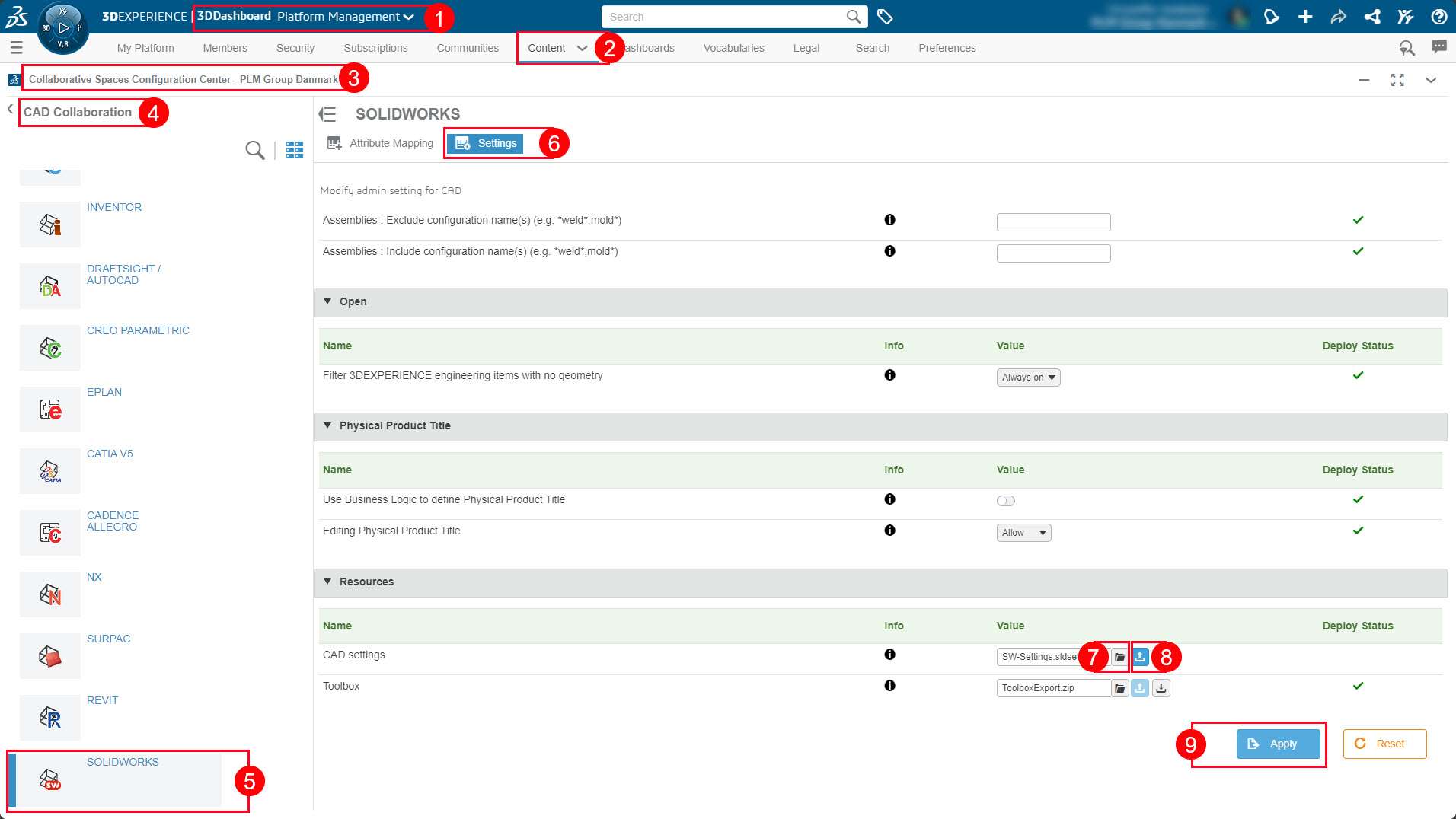Open the social network share icon
The height and width of the screenshot is (819, 1456).
(x=1372, y=17)
